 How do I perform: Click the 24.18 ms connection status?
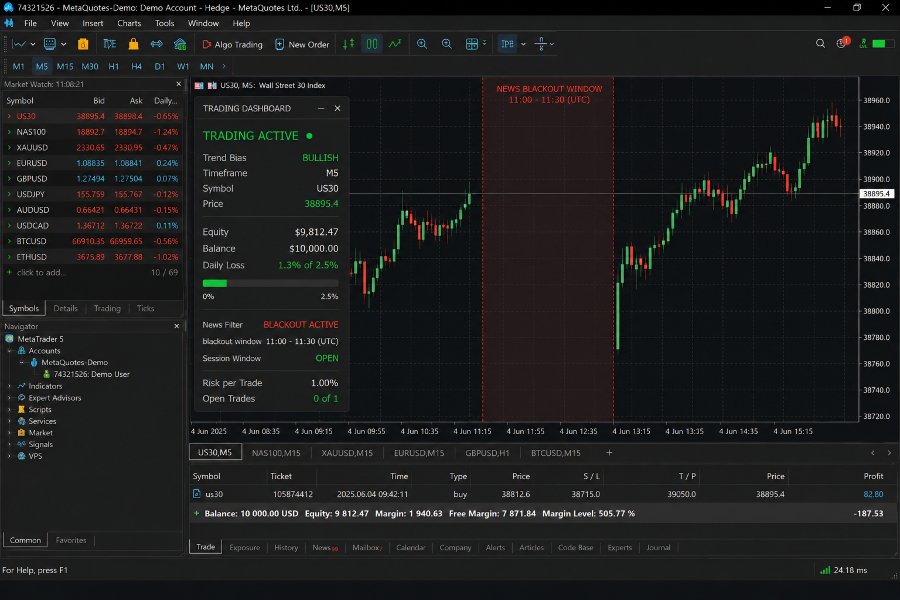(844, 570)
